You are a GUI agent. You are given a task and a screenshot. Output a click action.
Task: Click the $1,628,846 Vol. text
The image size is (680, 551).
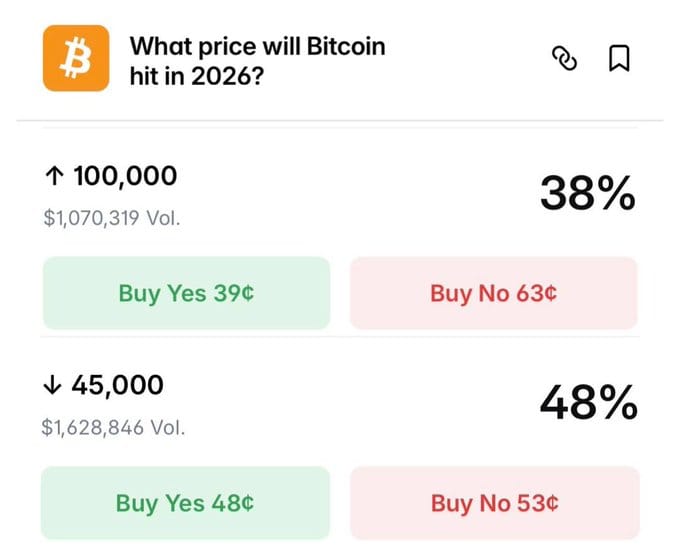coord(113,427)
